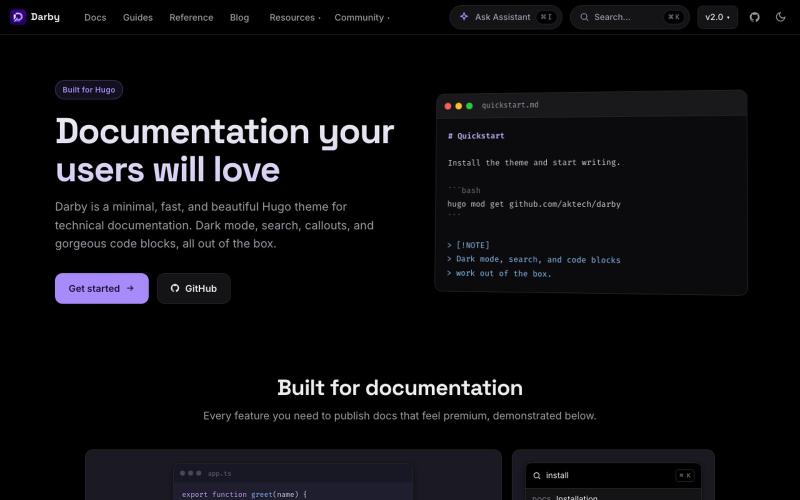Viewport: 800px width, 500px height.
Task: Open the Guides nav item
Action: click(138, 17)
